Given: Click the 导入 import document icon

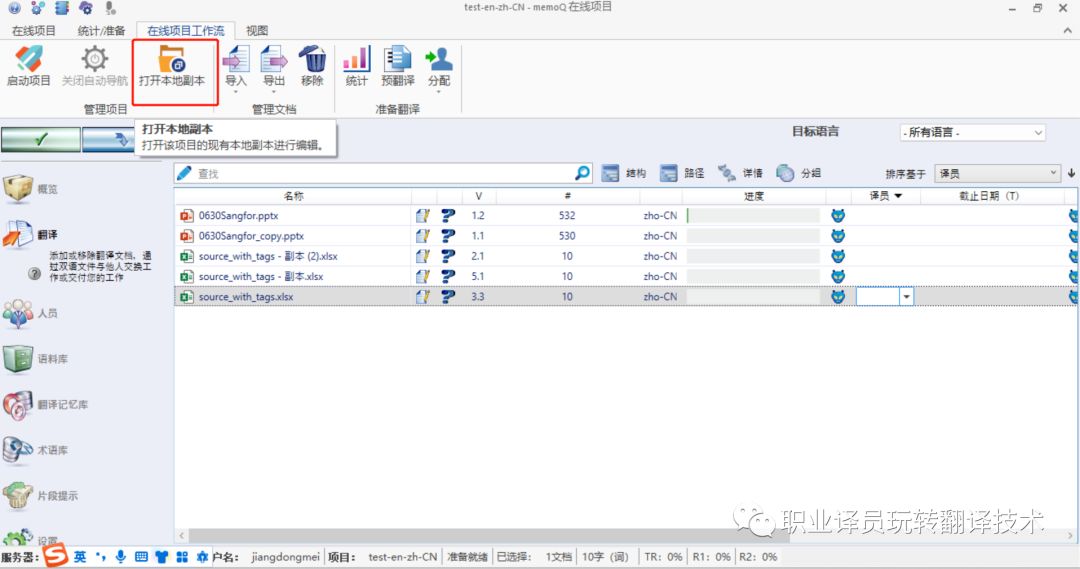Looking at the screenshot, I should point(236,59).
